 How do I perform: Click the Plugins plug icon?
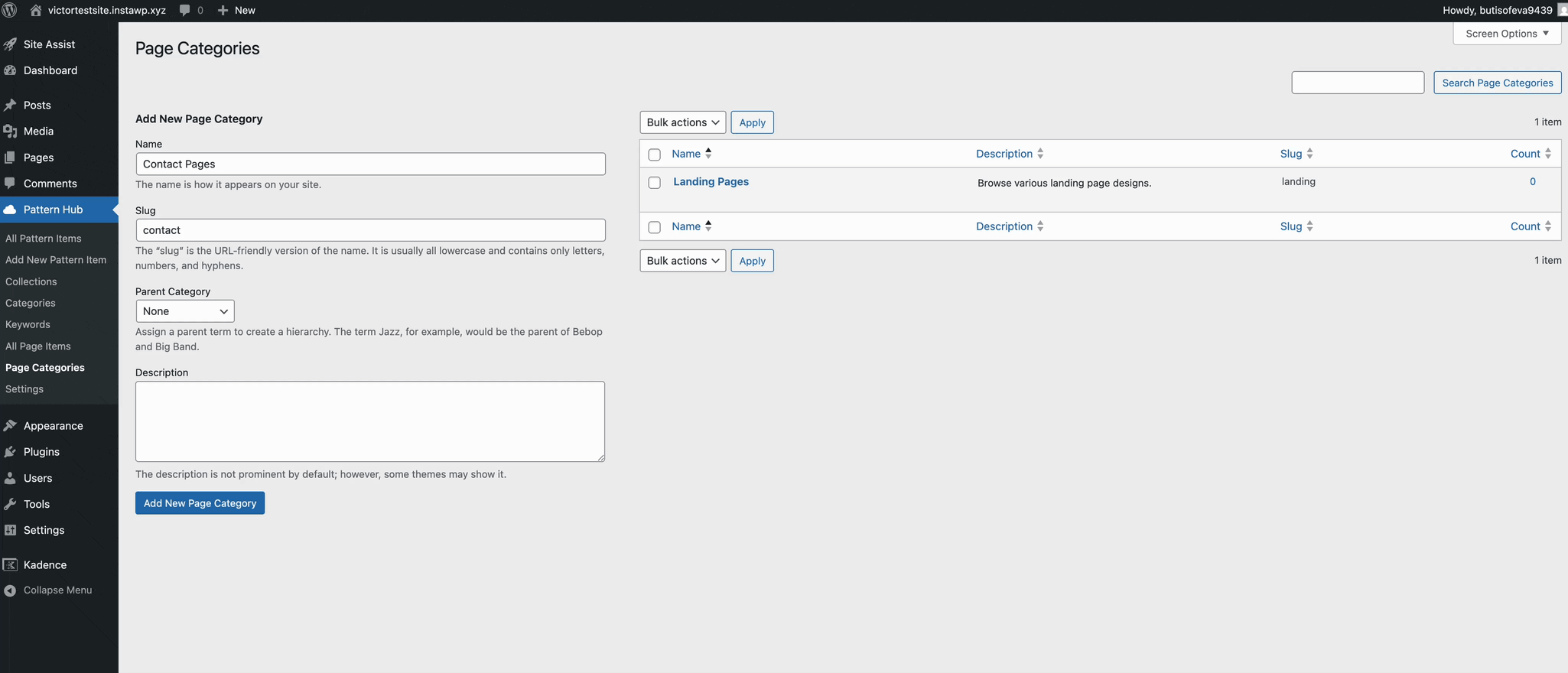coord(10,452)
